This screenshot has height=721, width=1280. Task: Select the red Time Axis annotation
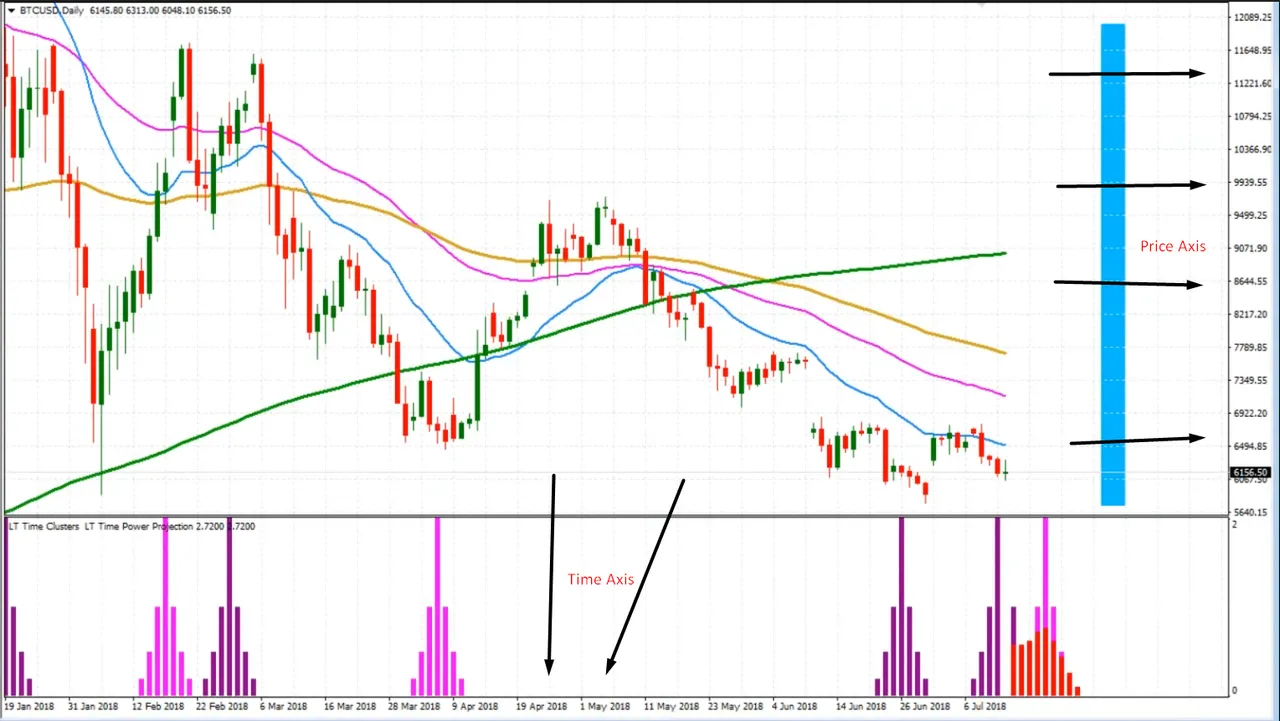pyautogui.click(x=601, y=579)
